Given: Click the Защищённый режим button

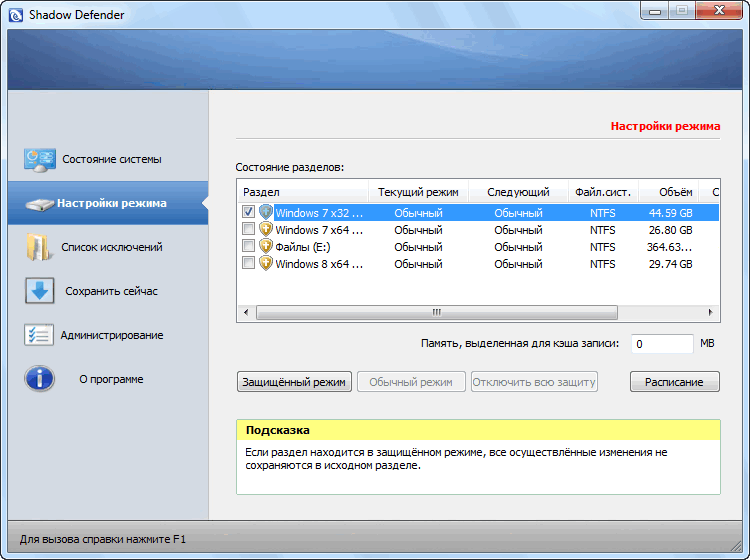Looking at the screenshot, I should click(x=294, y=382).
